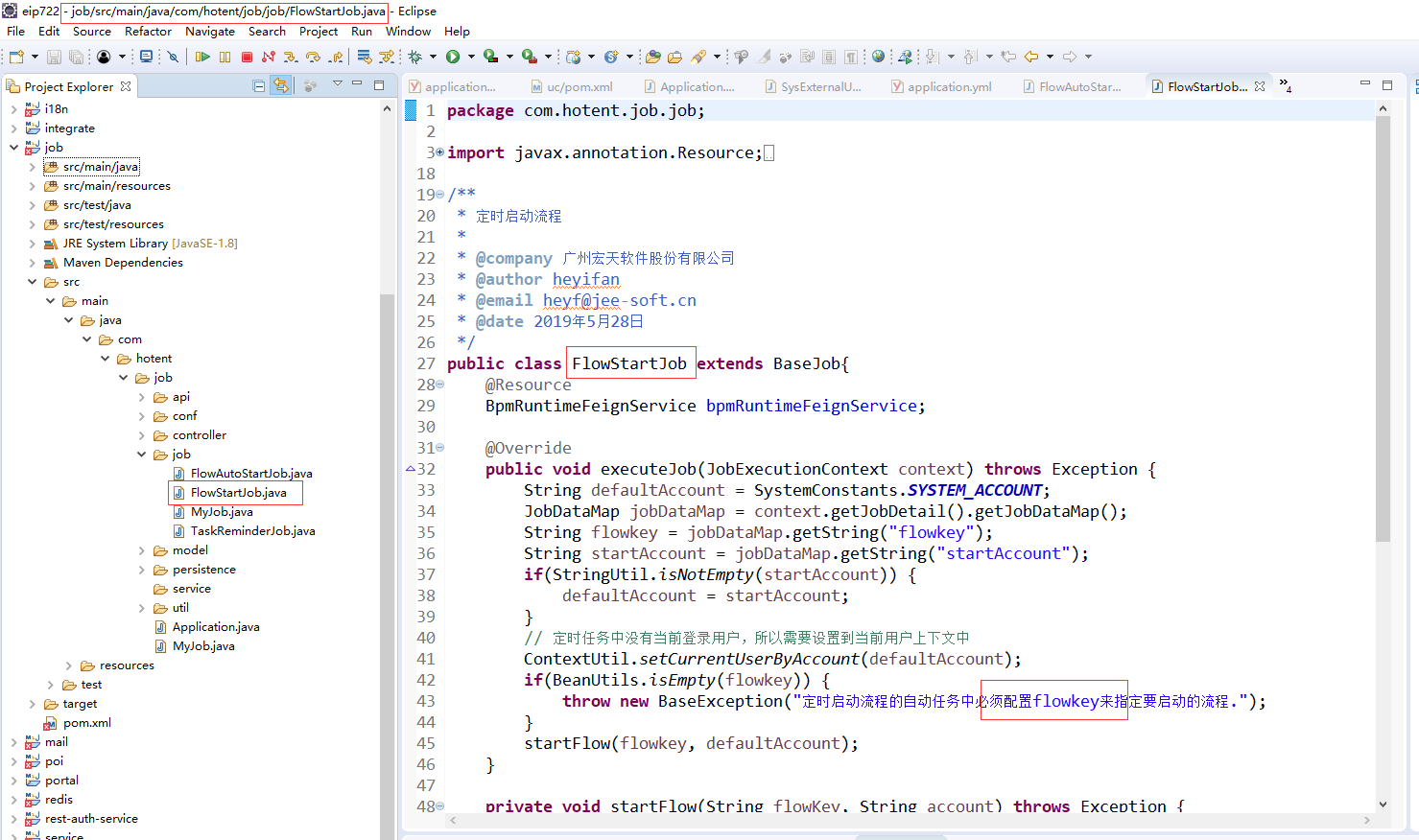Click the Project Explorer vertical scrollbar

387,566
